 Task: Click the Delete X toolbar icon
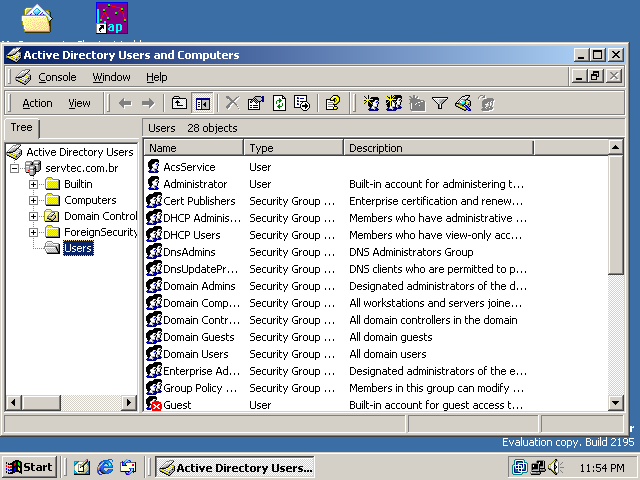(x=232, y=103)
